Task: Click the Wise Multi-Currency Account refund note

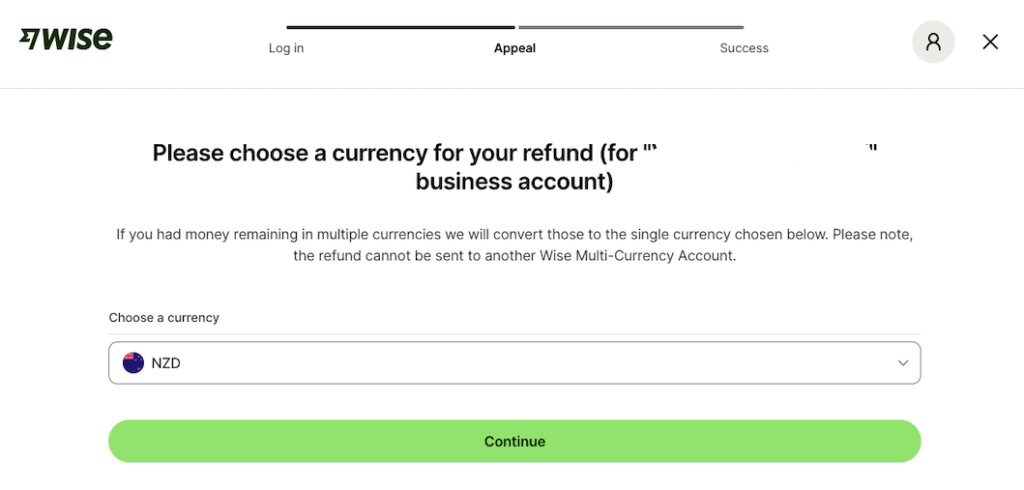Action: [x=514, y=256]
